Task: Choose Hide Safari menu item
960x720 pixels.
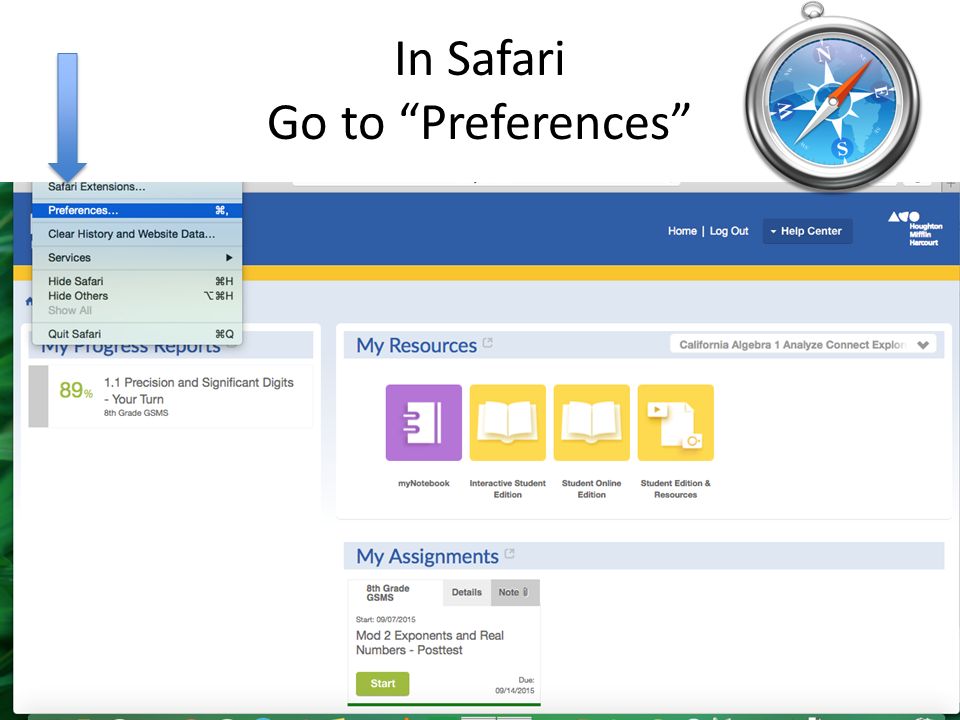Action: pos(137,281)
